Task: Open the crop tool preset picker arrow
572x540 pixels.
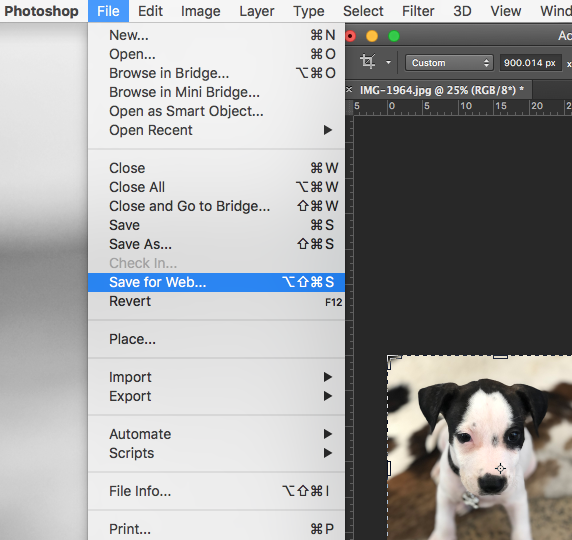Action: 389,62
